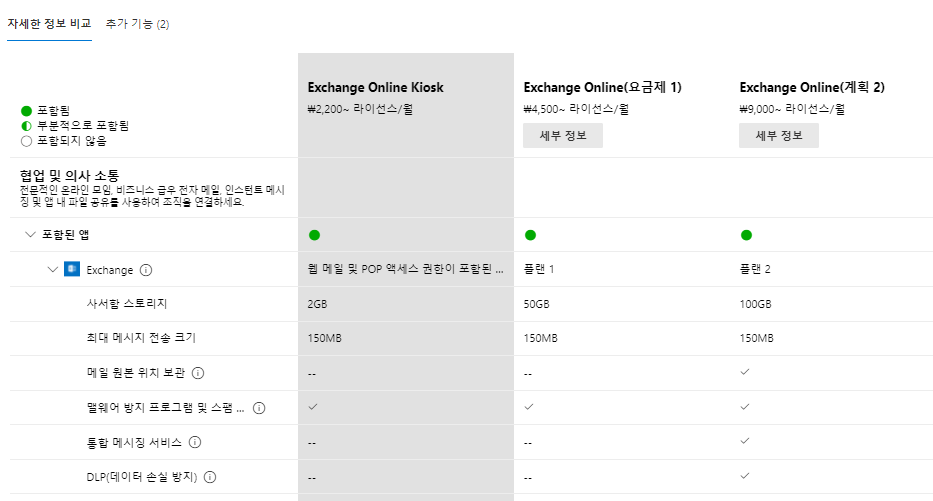
Task: Select the Exchange Online(계획 2) heading
Action: point(812,87)
